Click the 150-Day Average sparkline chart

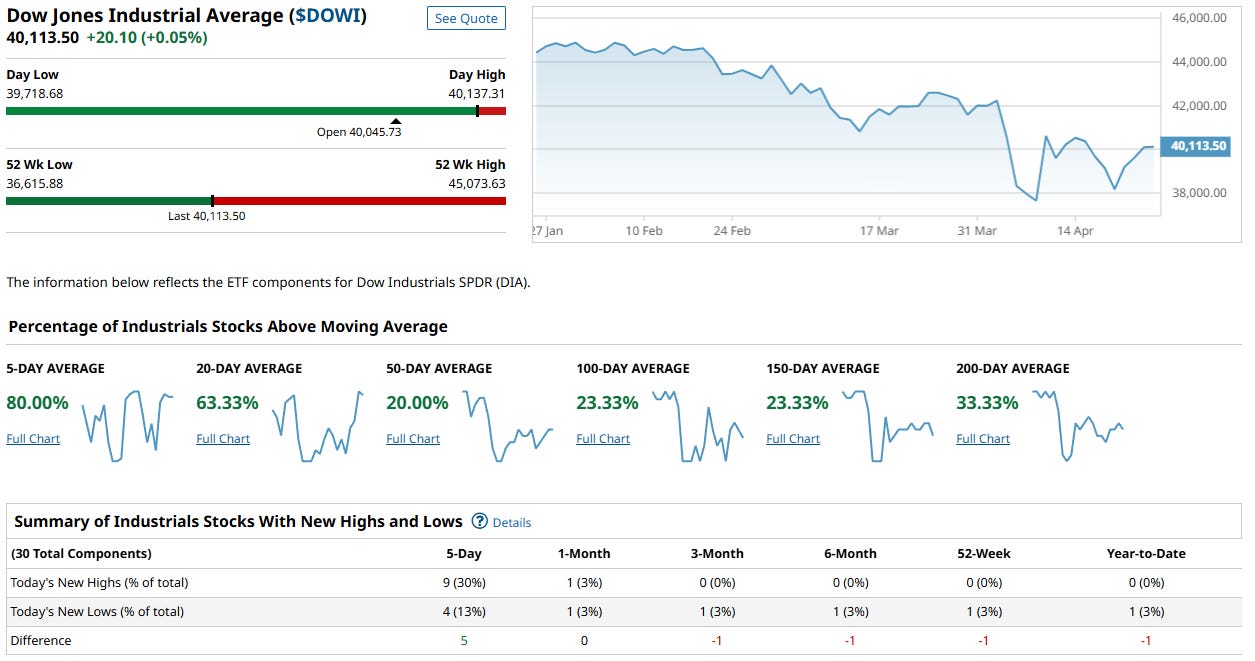tap(888, 426)
